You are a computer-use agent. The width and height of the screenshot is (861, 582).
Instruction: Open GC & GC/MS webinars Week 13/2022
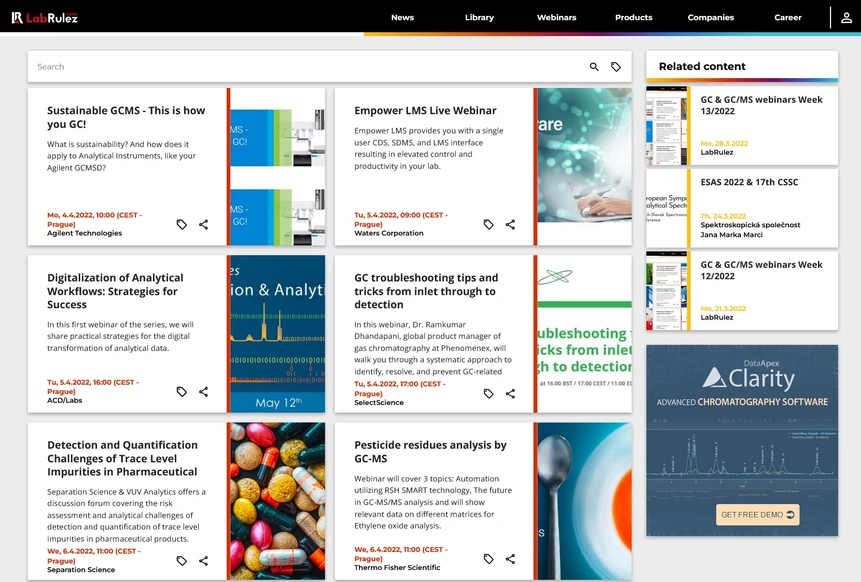761,105
